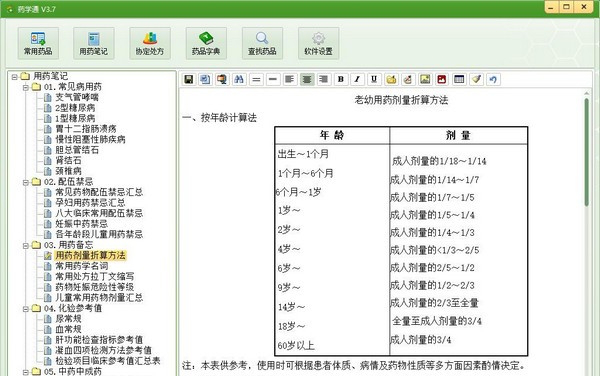Click the single-line spacing icon
This screenshot has height=391, width=600.
273,79
